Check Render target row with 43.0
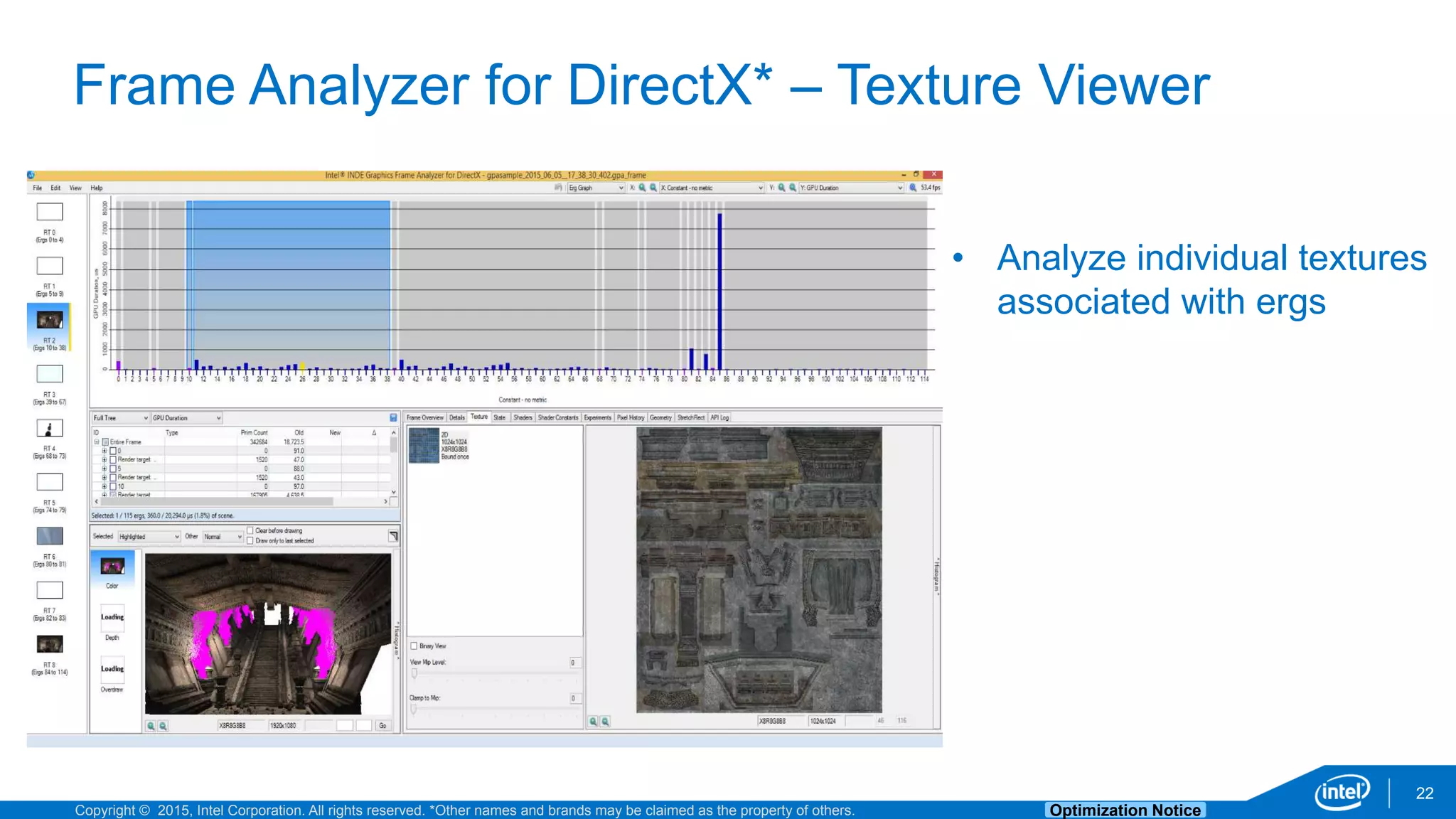 click(x=113, y=478)
